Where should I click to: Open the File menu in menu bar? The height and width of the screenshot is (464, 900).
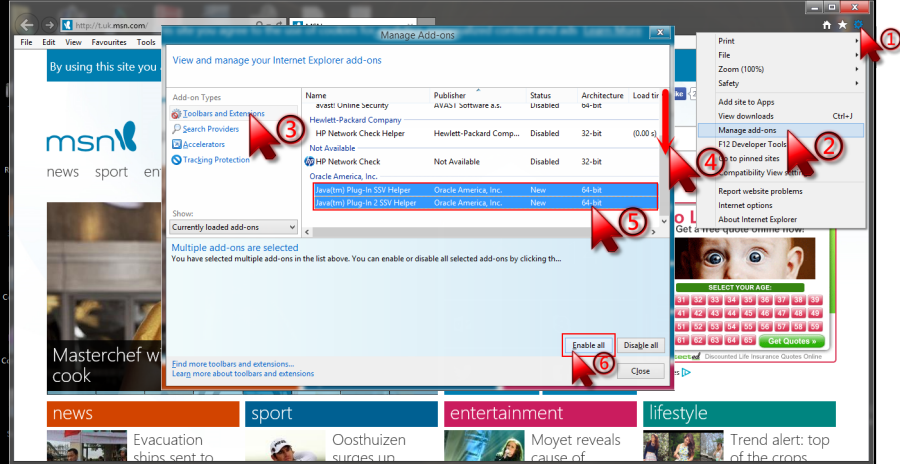coord(26,42)
